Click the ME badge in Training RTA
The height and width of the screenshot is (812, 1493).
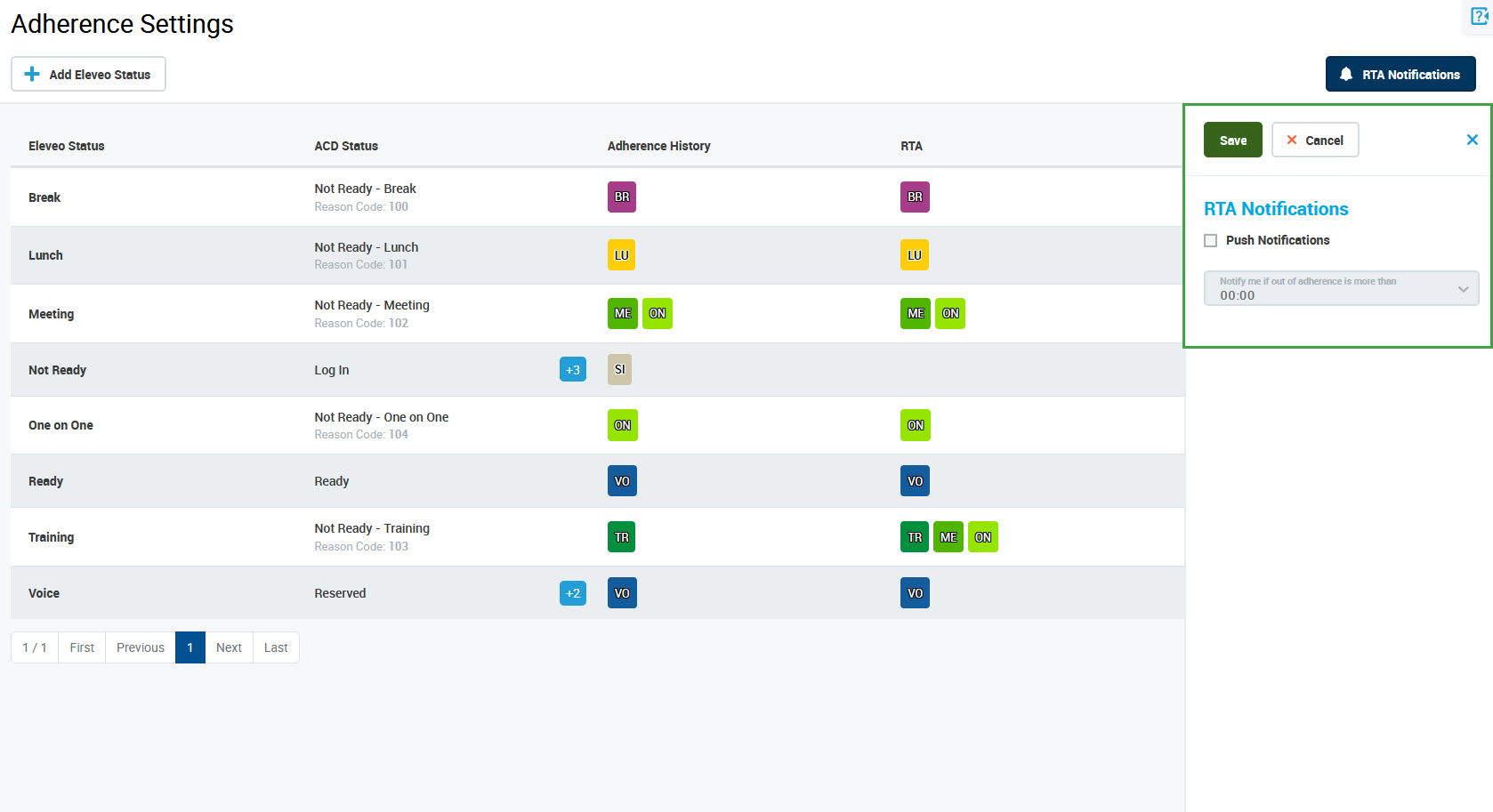948,537
